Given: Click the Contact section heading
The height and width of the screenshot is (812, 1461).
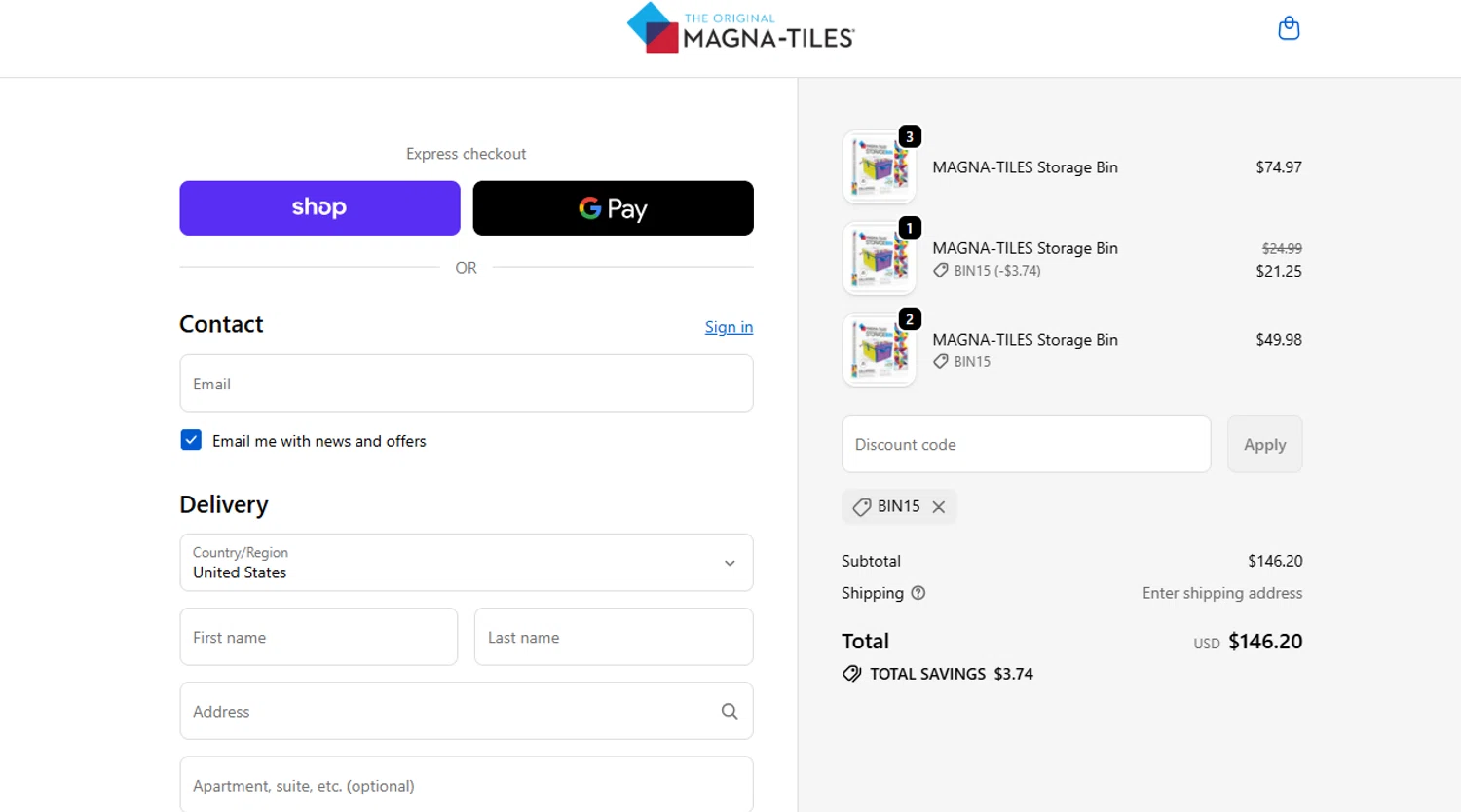Looking at the screenshot, I should click(221, 324).
